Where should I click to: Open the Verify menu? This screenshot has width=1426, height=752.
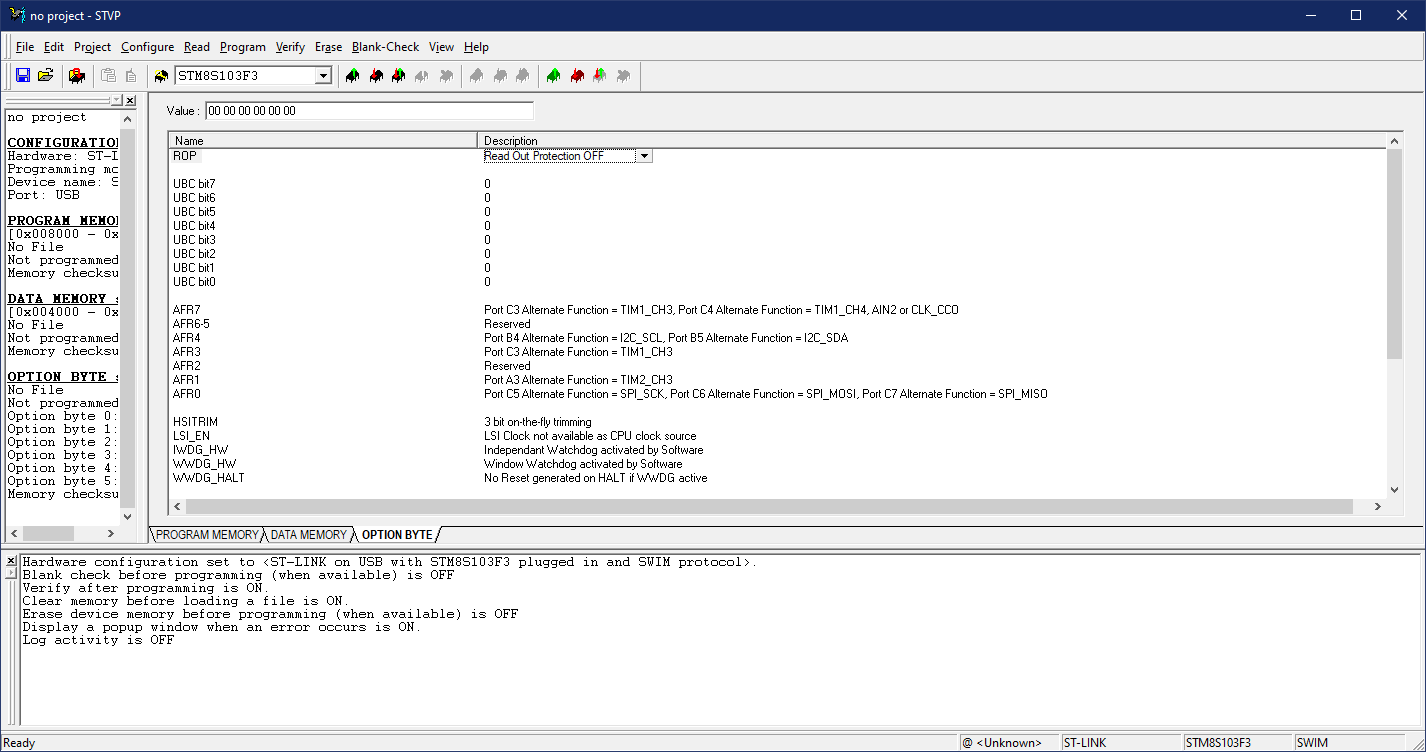[291, 47]
